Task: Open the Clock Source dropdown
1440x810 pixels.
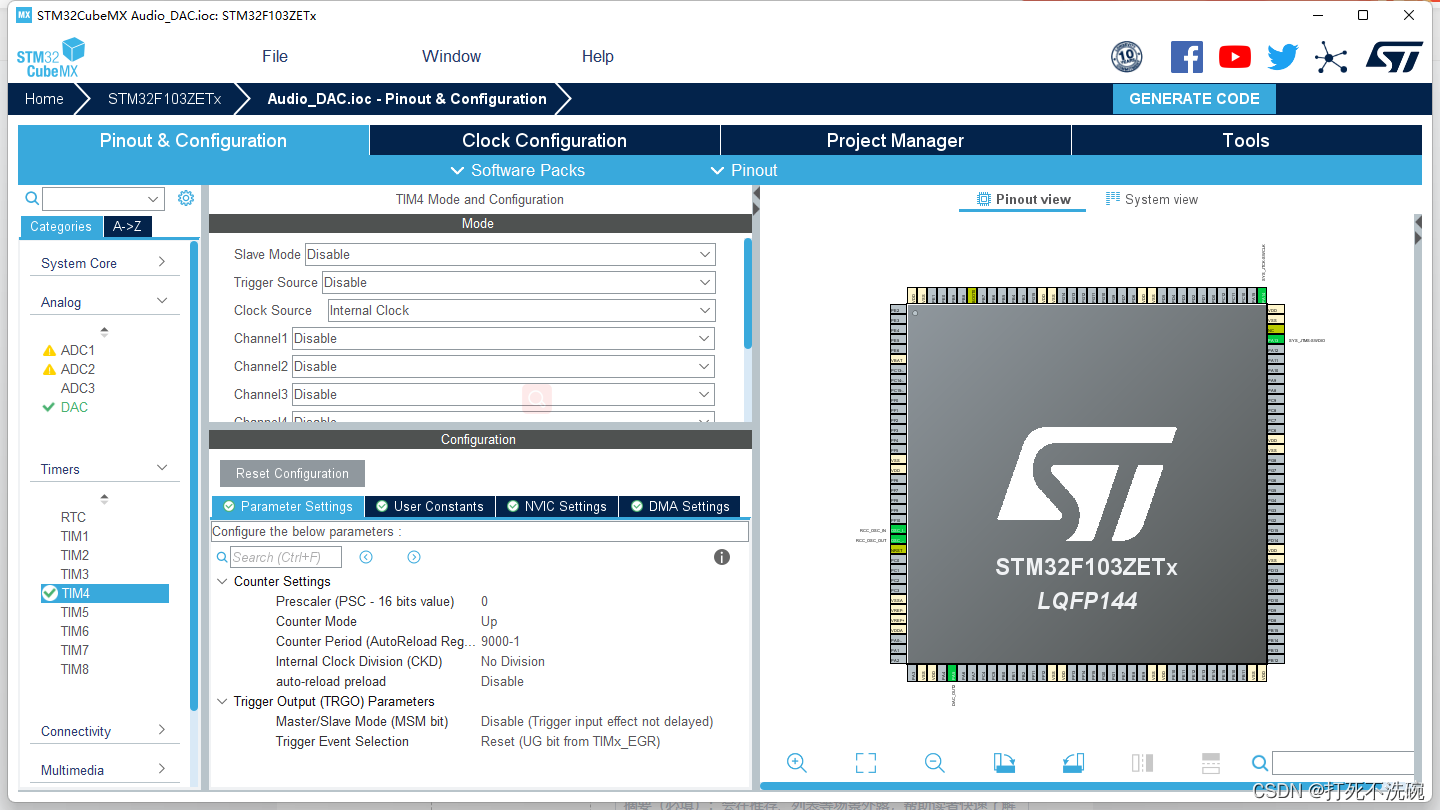Action: (521, 310)
